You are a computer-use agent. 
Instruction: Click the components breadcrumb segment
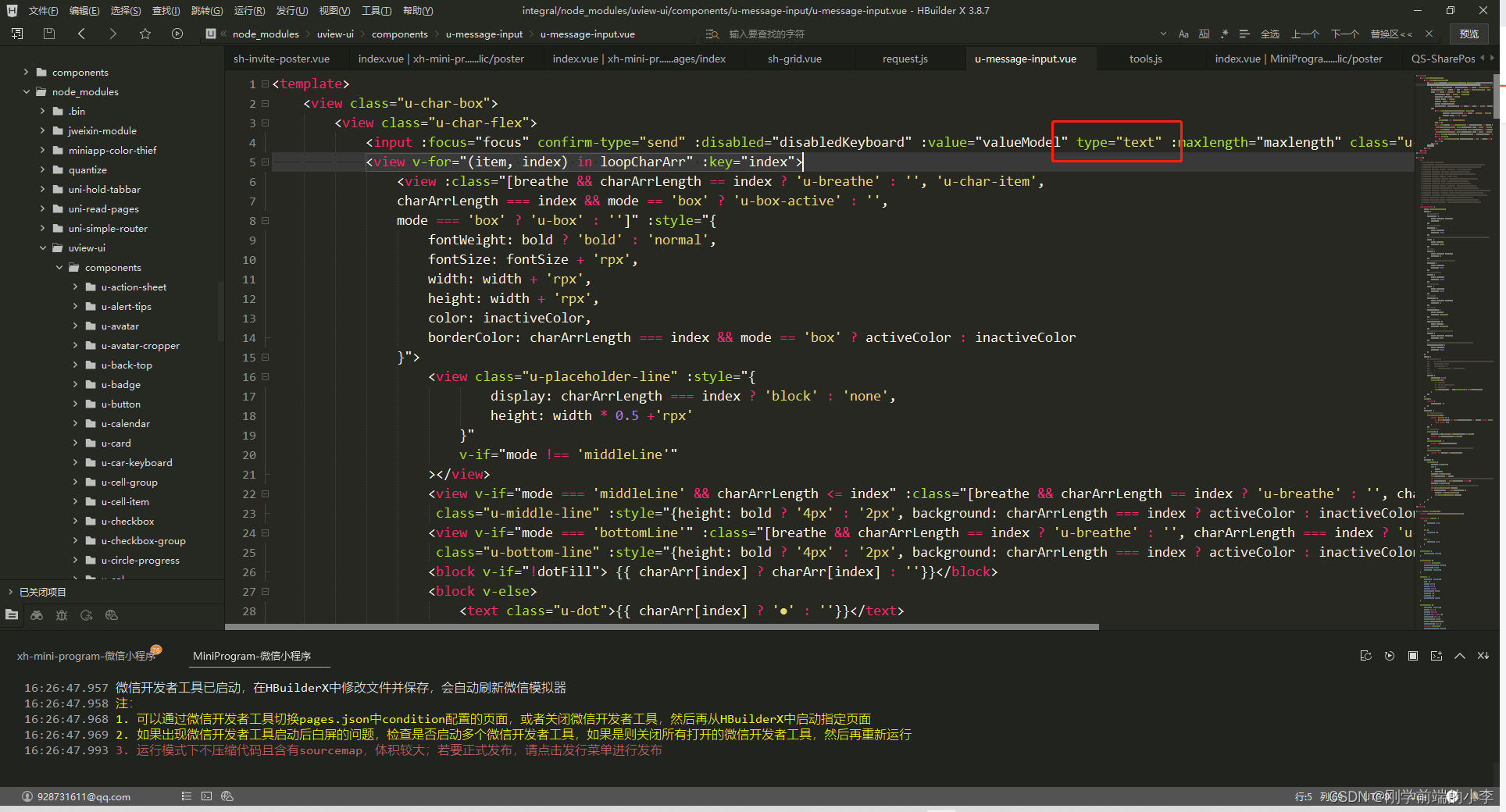click(399, 34)
